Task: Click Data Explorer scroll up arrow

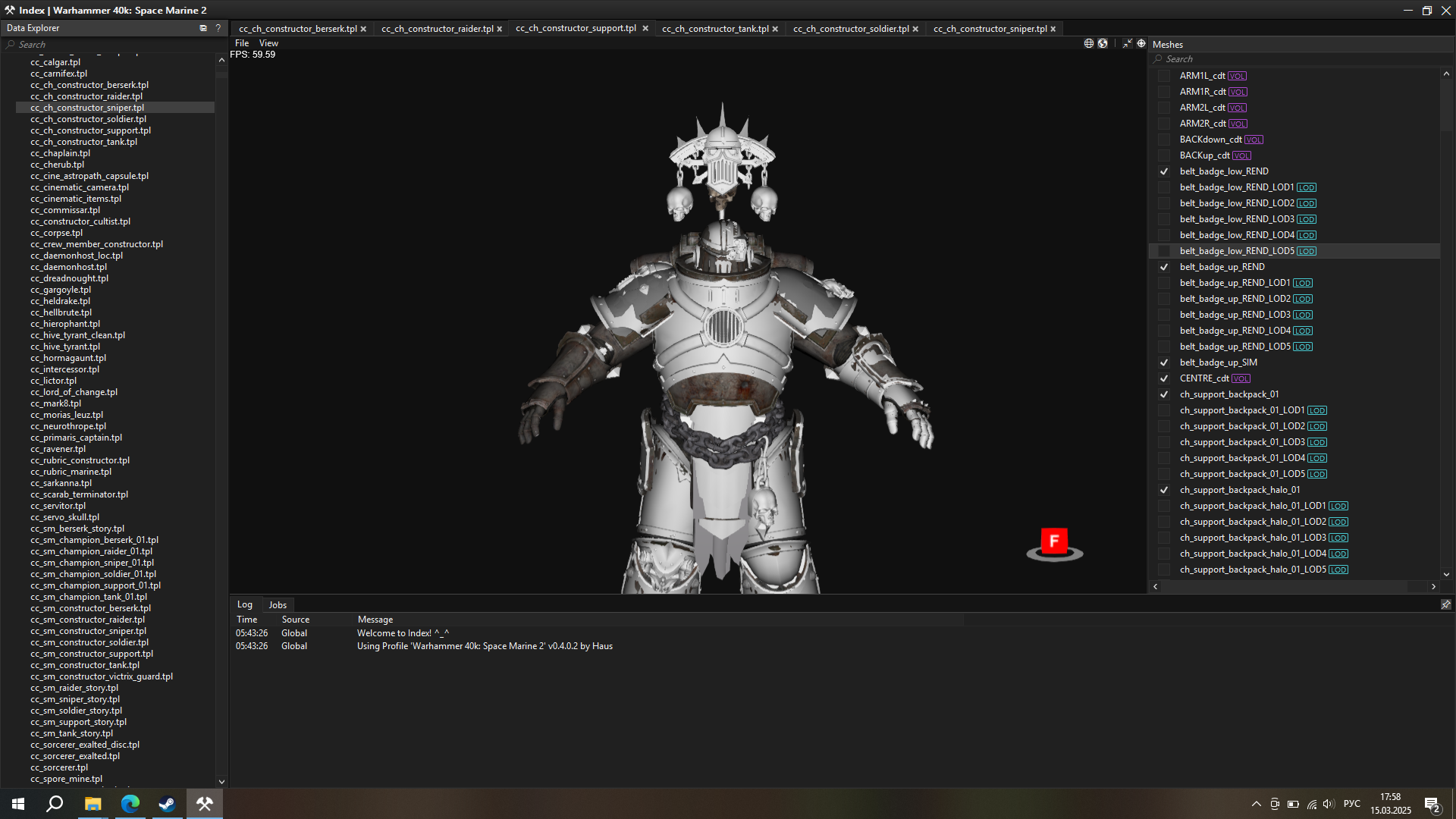Action: [x=221, y=60]
